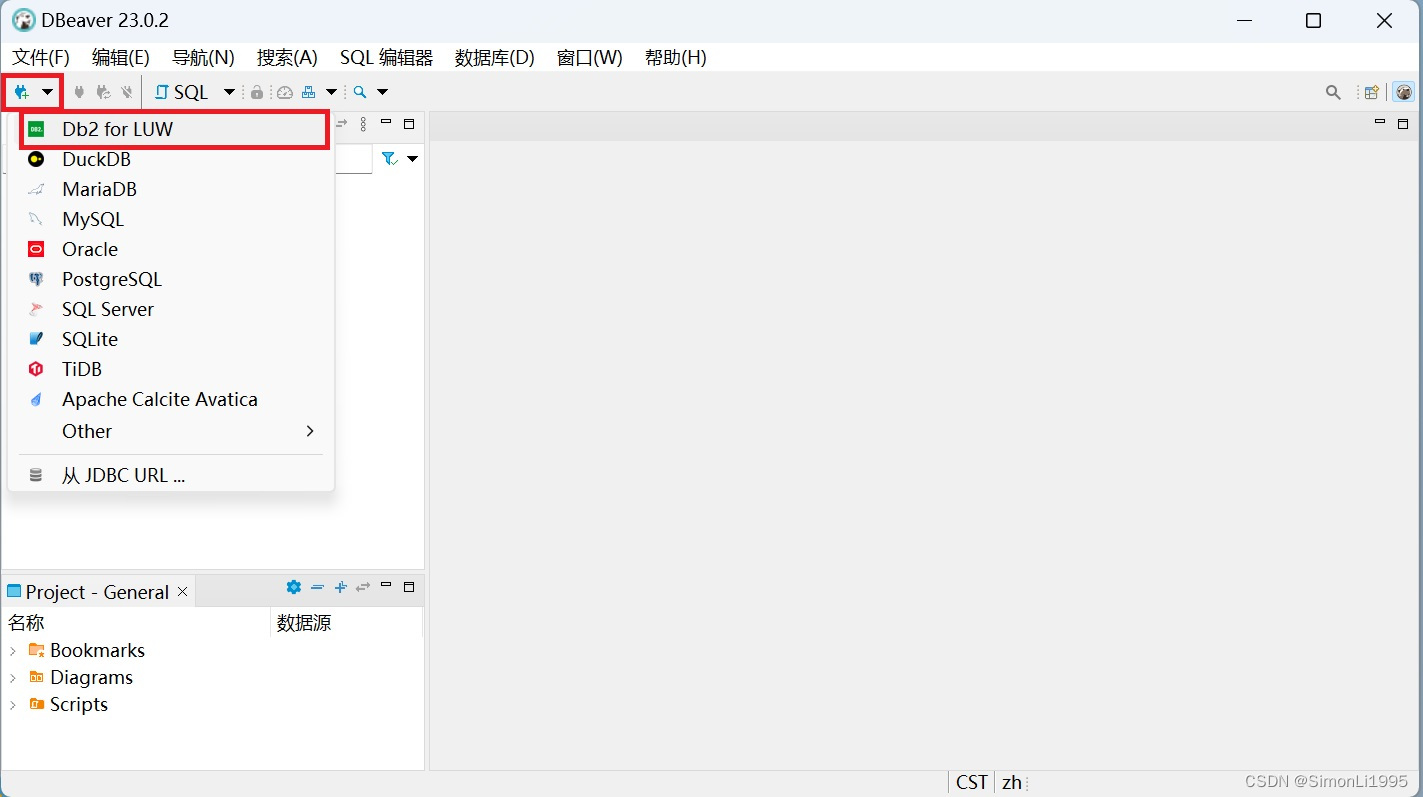
Task: Choose Db2 for LUW from the list
Action: (171, 129)
